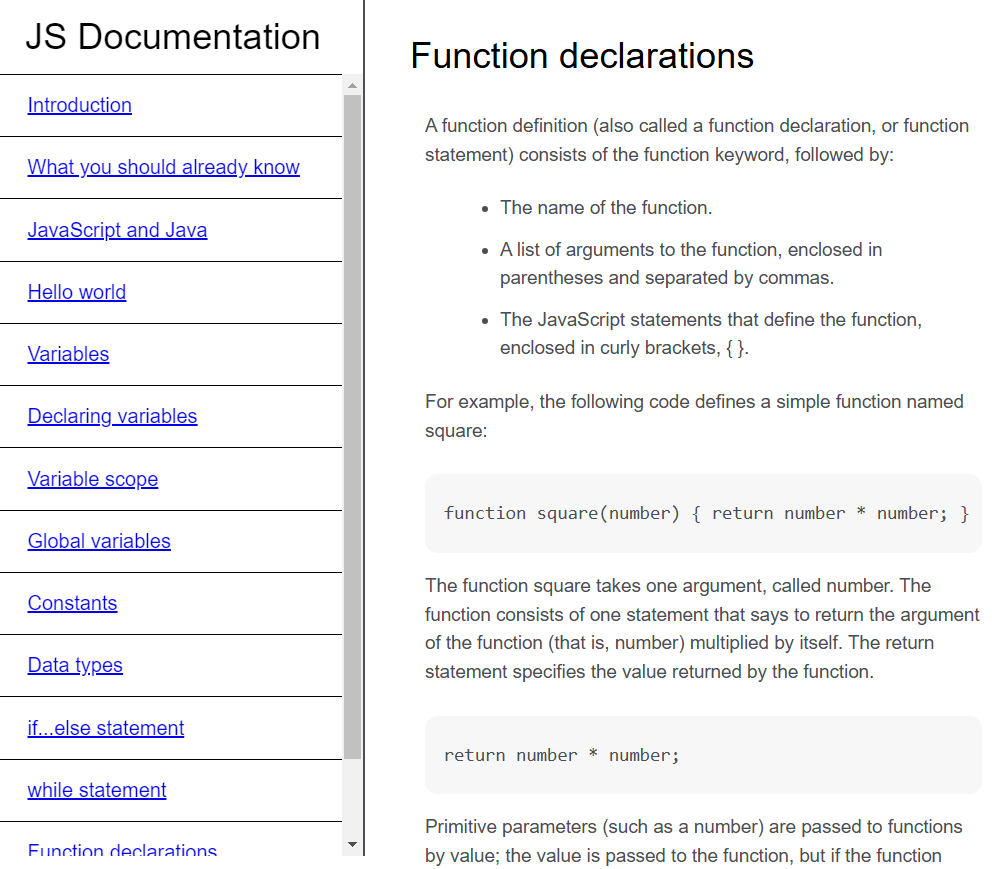Image resolution: width=992 pixels, height=869 pixels.
Task: Click the What you should already know link
Action: [163, 167]
